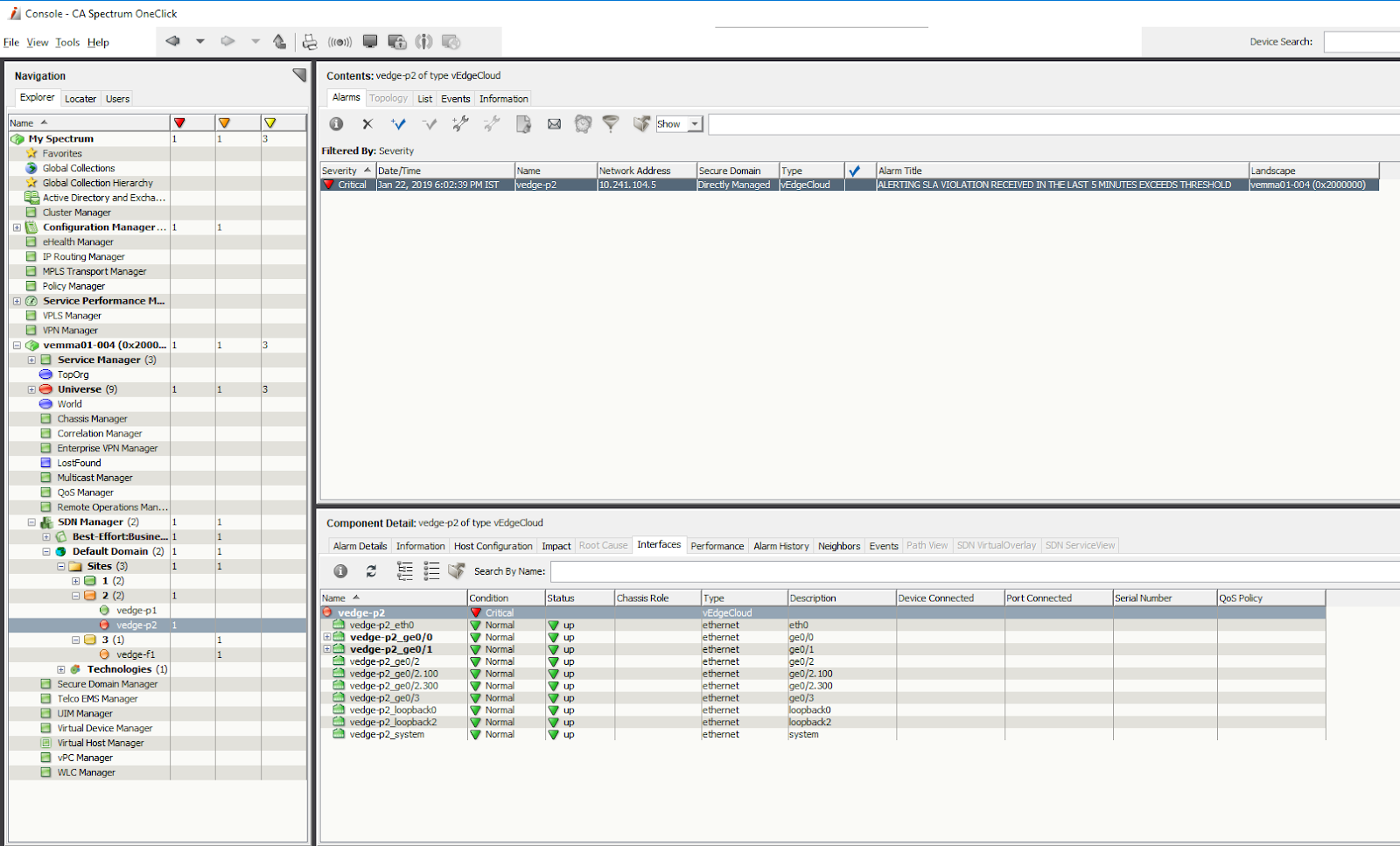The height and width of the screenshot is (846, 1400).
Task: Click the person with signal waves toolbar icon
Action: [424, 41]
